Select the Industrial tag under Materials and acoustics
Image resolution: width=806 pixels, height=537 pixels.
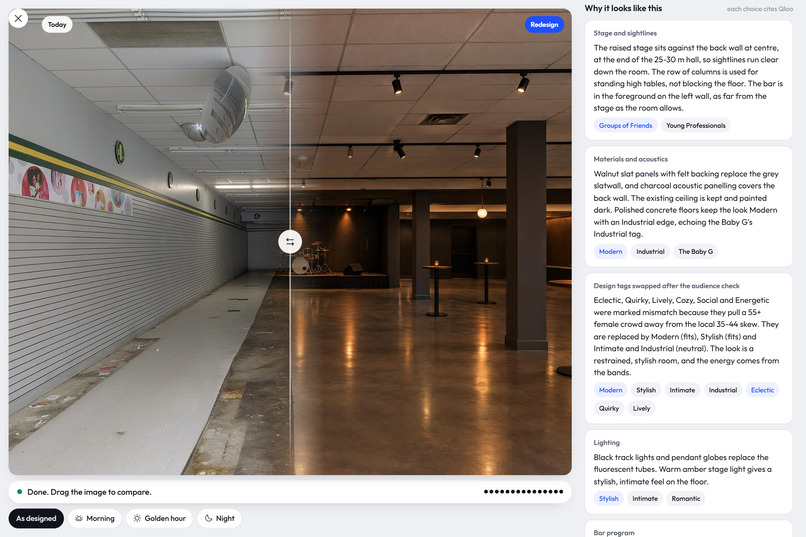click(650, 251)
